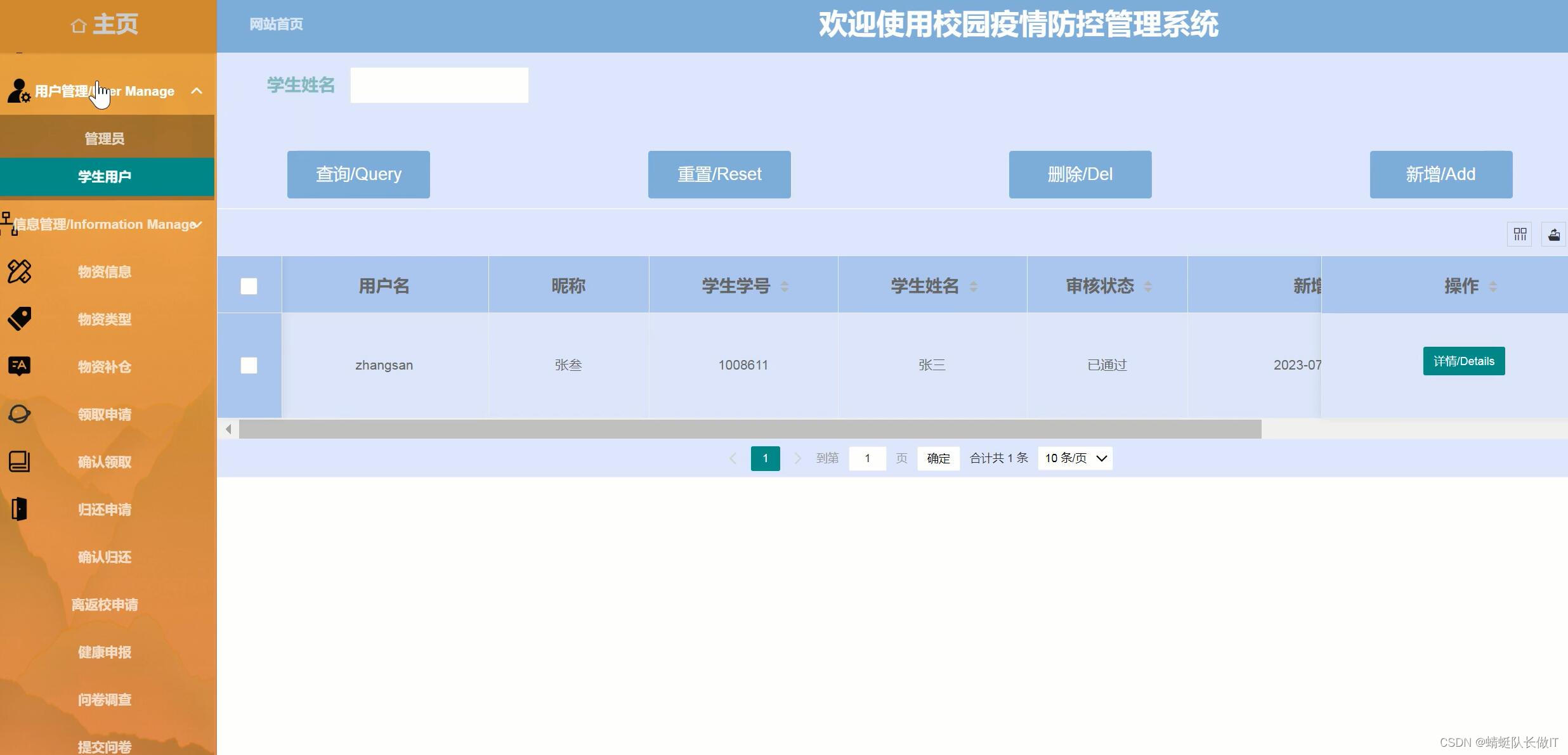Viewport: 1568px width, 755px height.
Task: Click the export table icon
Action: (1553, 235)
